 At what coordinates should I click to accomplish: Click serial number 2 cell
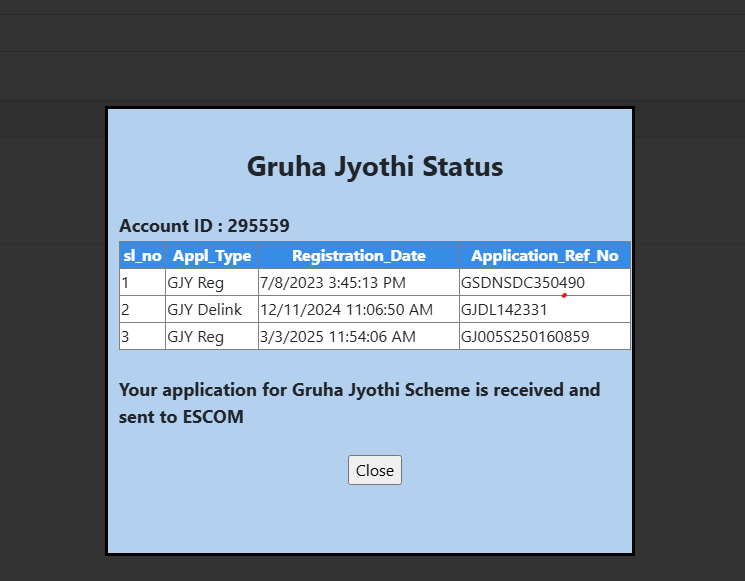pyautogui.click(x=142, y=310)
